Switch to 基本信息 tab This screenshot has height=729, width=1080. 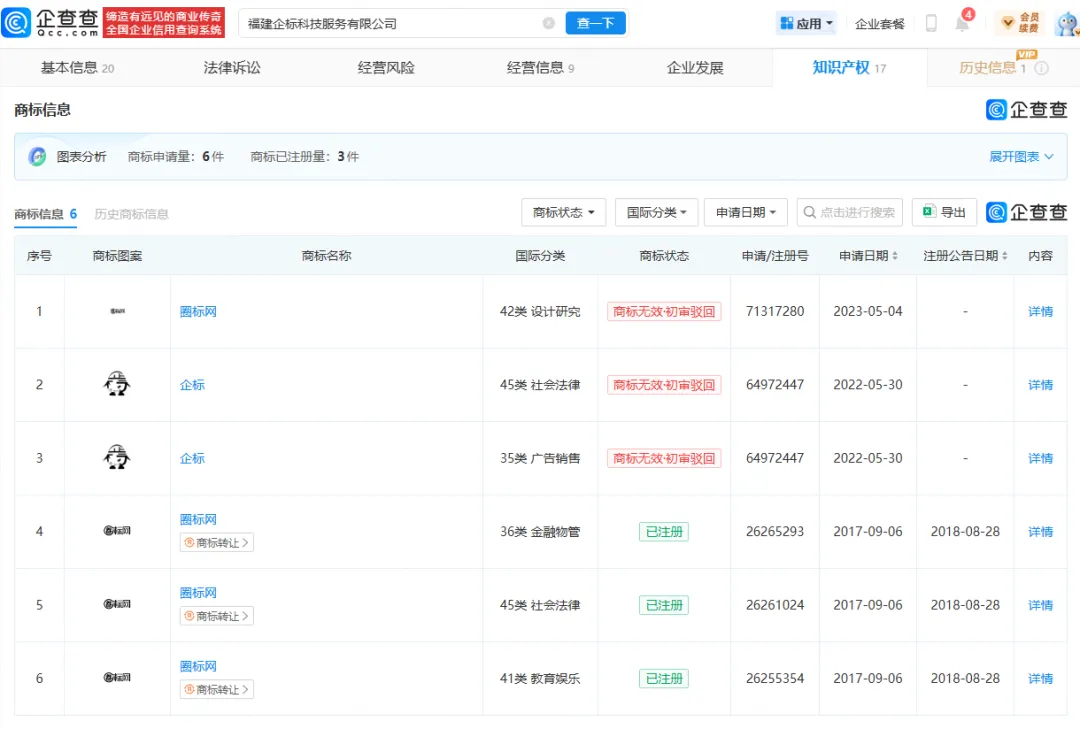point(77,68)
